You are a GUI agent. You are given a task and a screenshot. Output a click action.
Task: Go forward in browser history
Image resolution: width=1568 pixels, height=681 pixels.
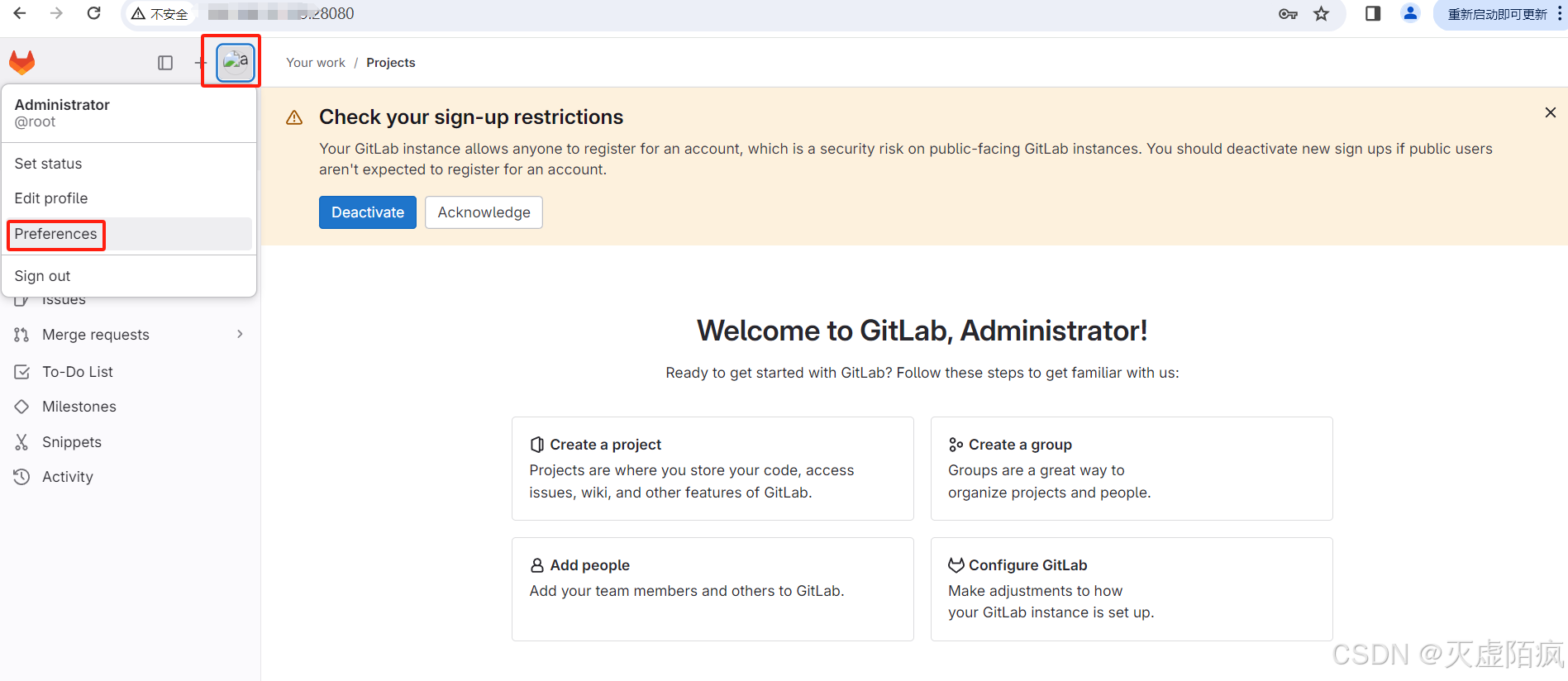(56, 13)
